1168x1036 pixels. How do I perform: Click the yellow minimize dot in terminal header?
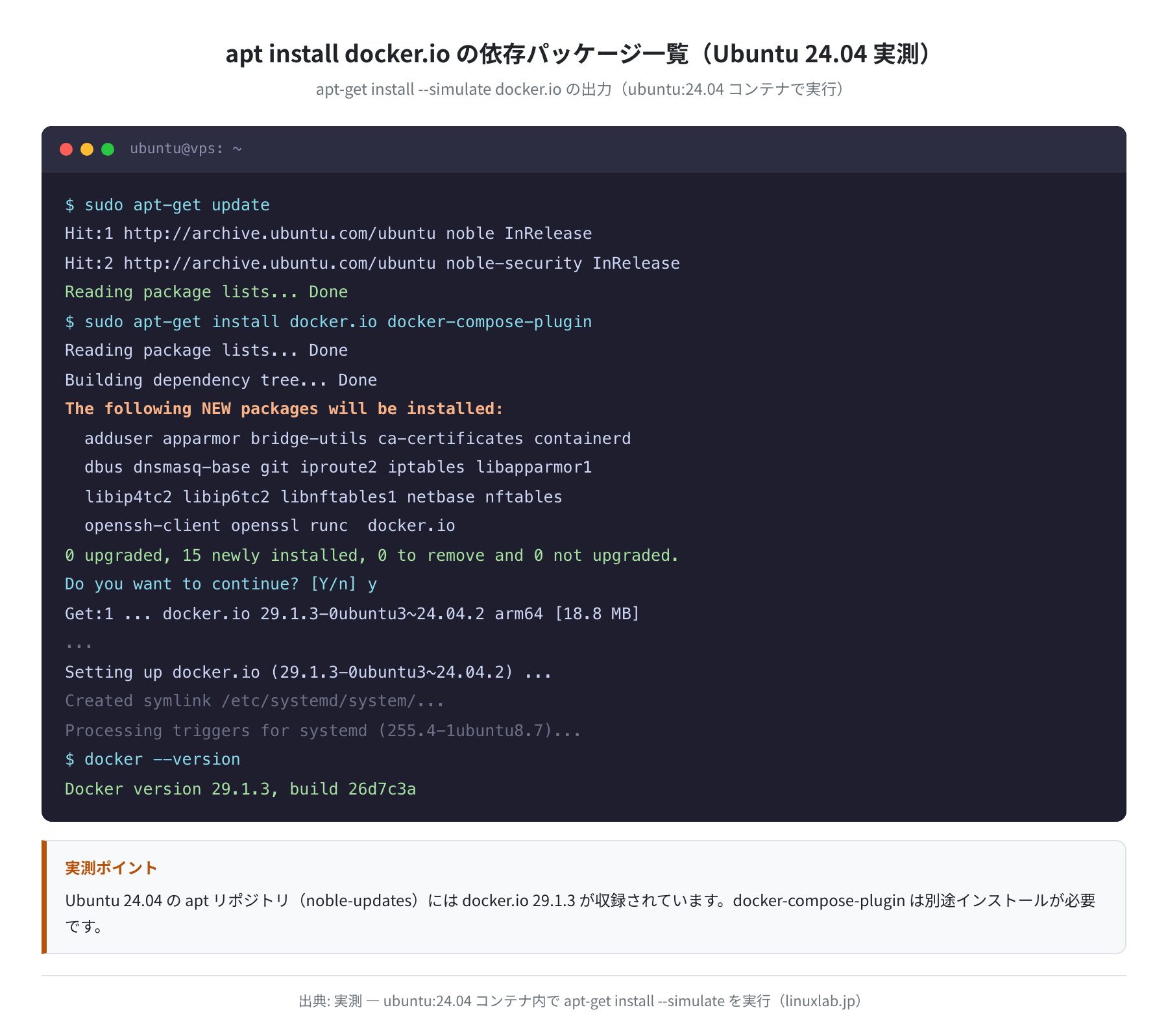click(x=87, y=149)
